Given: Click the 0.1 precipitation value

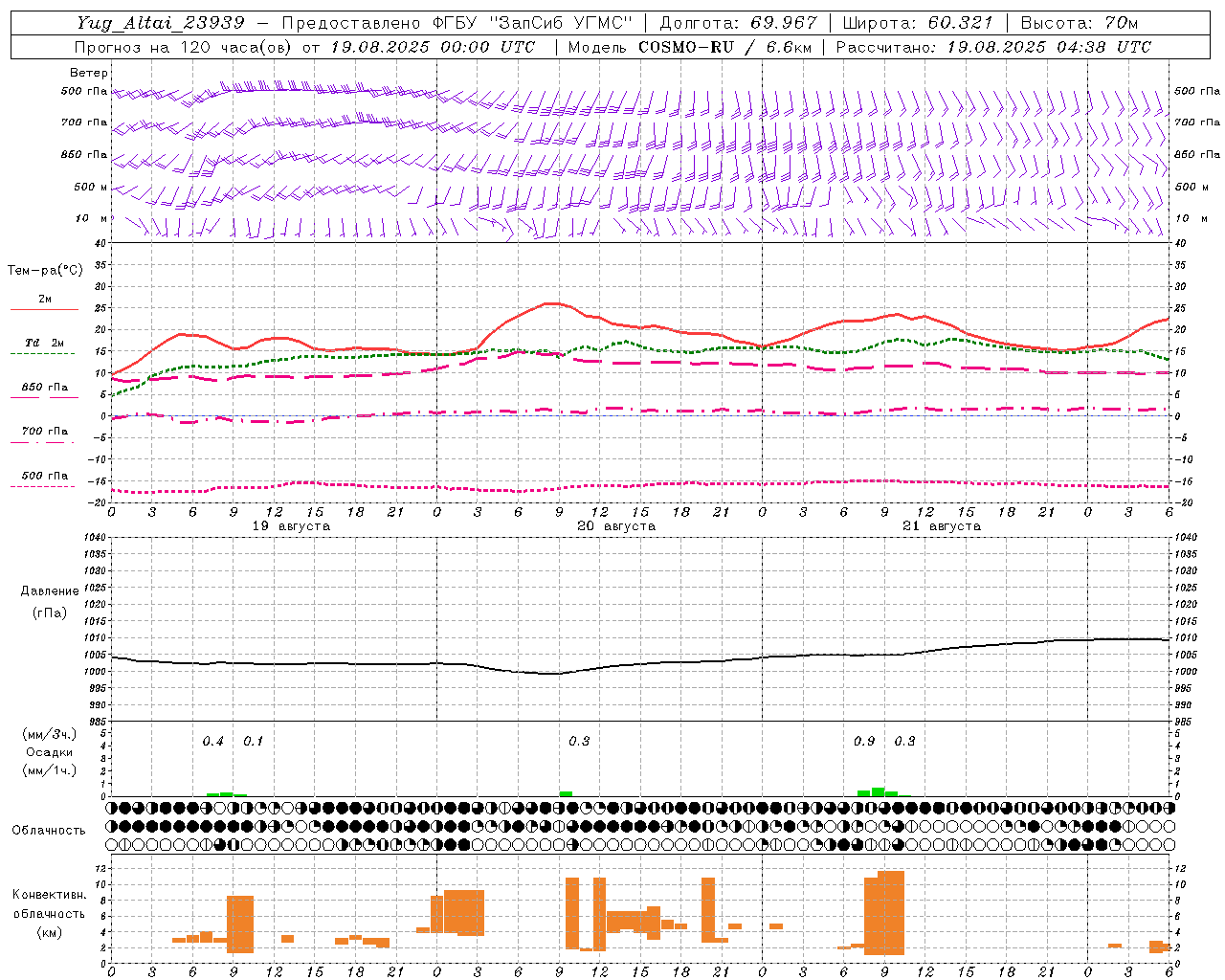Looking at the screenshot, I should pos(253,742).
